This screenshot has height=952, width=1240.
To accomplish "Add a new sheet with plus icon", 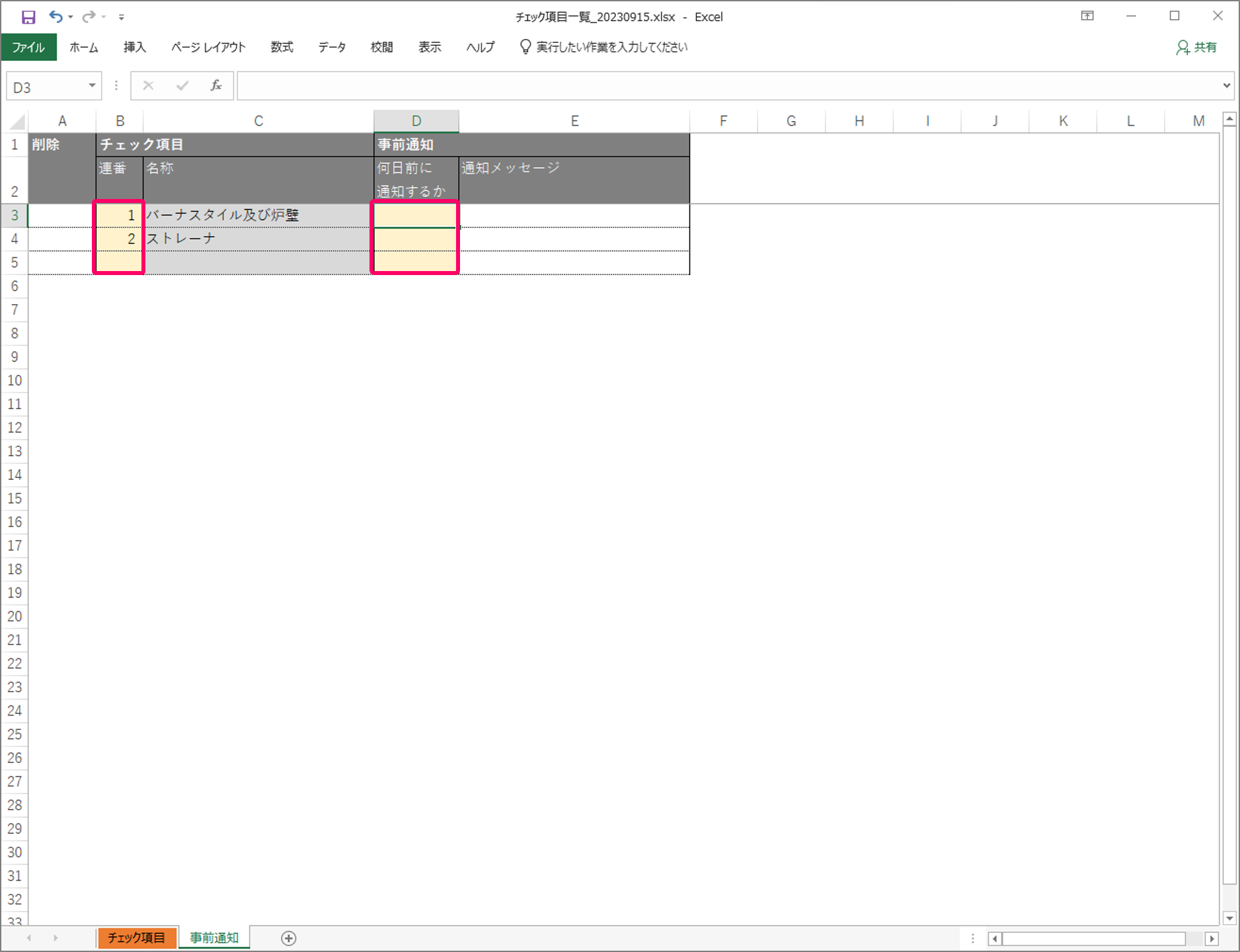I will tap(288, 938).
